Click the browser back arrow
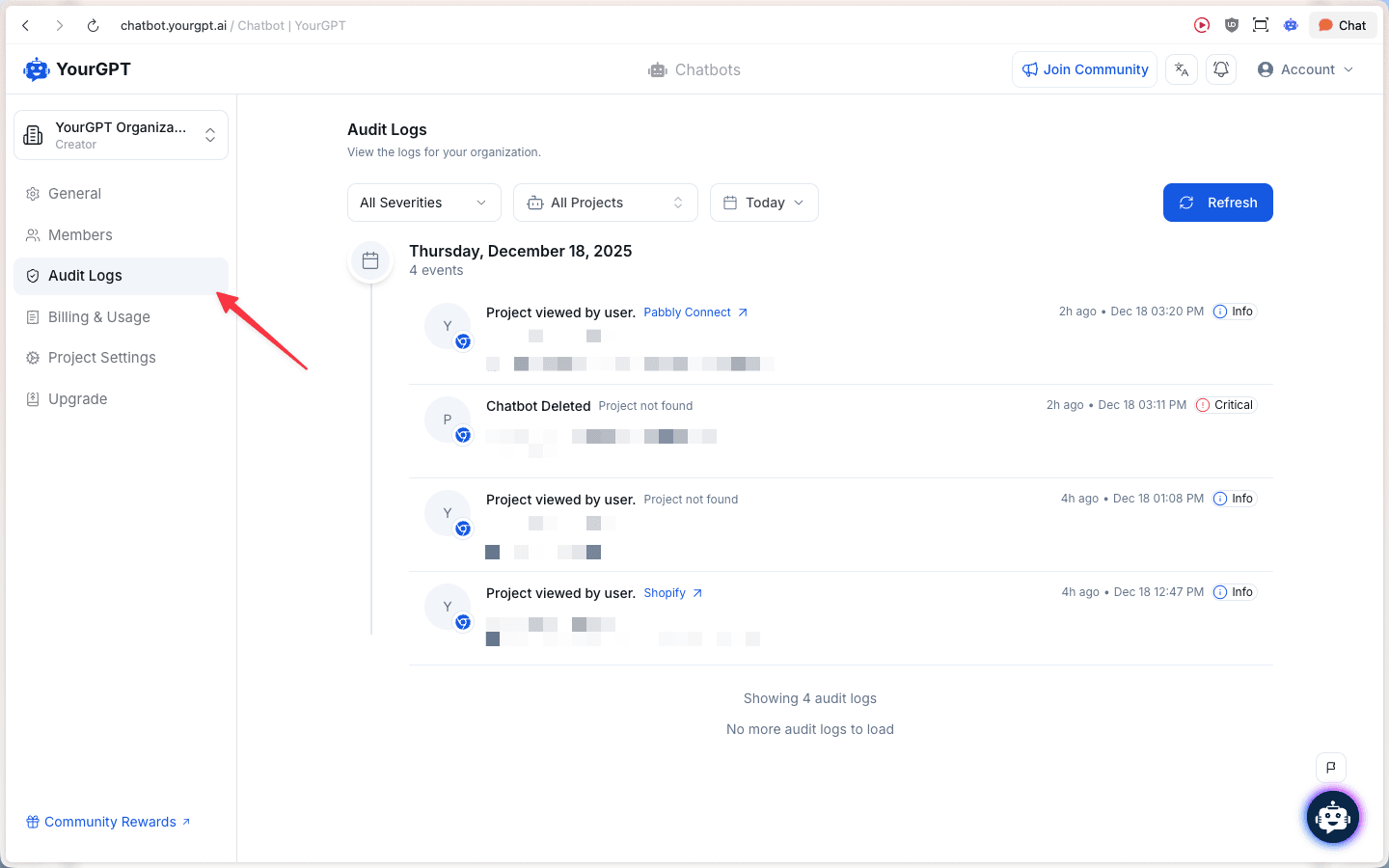 (x=25, y=25)
